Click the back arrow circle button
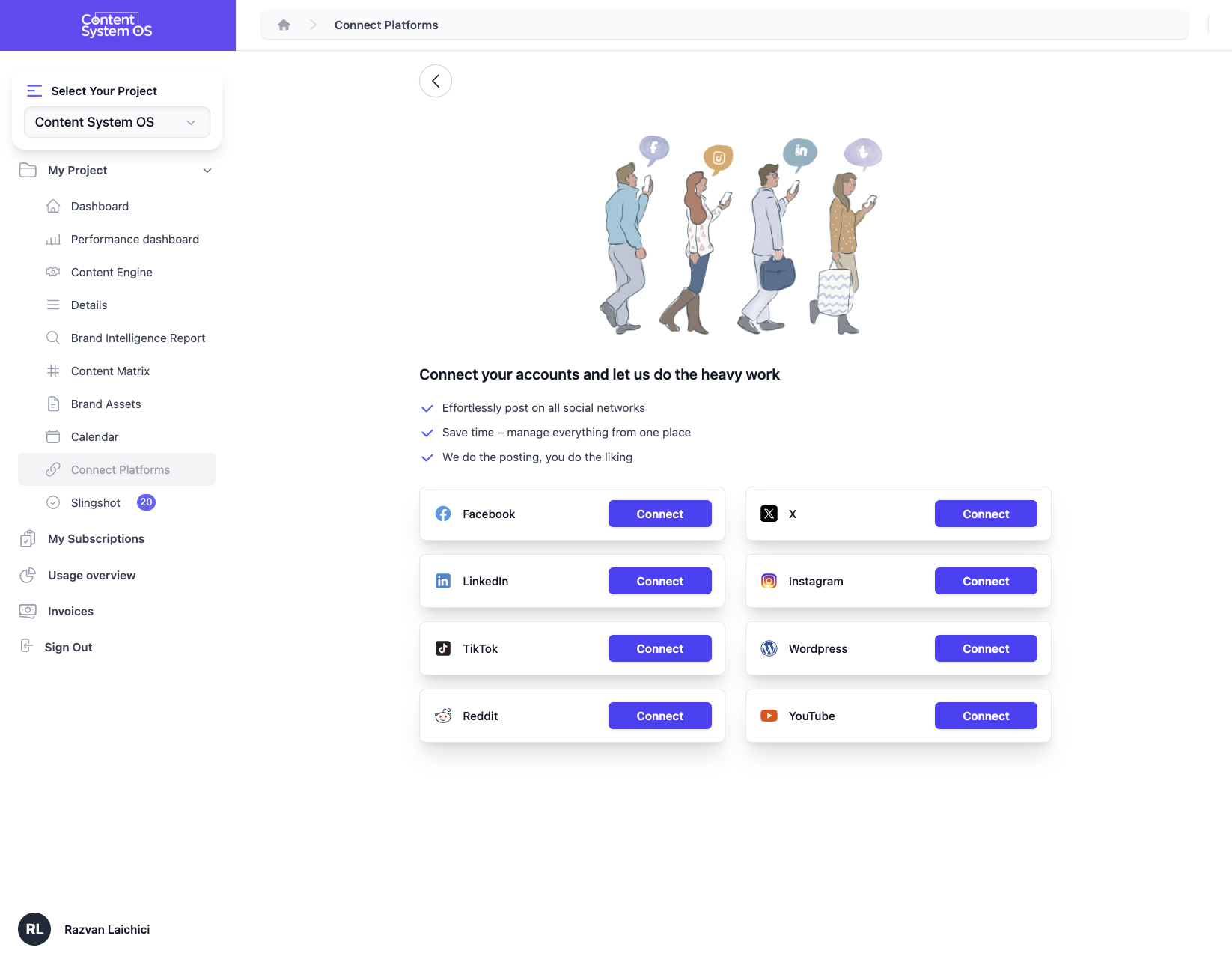Screen dimensions: 1232x965 [x=436, y=81]
